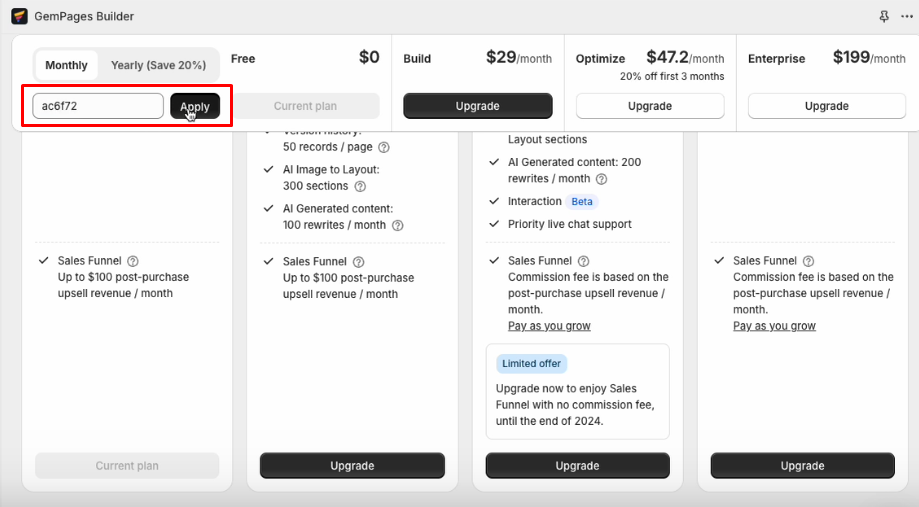Click help icon next to 100 rewrites / month
This screenshot has height=507, width=919.
[x=397, y=225]
